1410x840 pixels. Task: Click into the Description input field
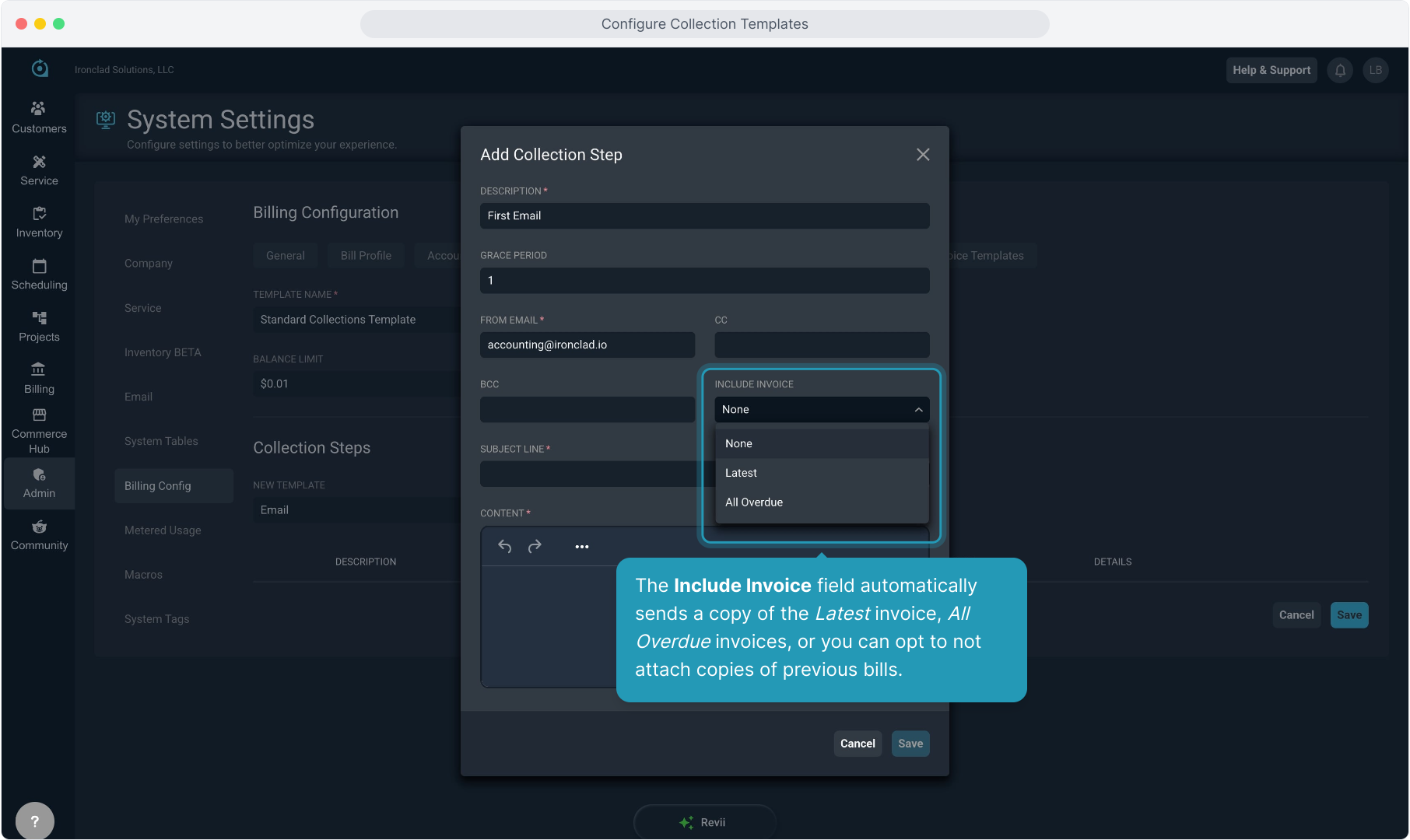[x=704, y=216]
